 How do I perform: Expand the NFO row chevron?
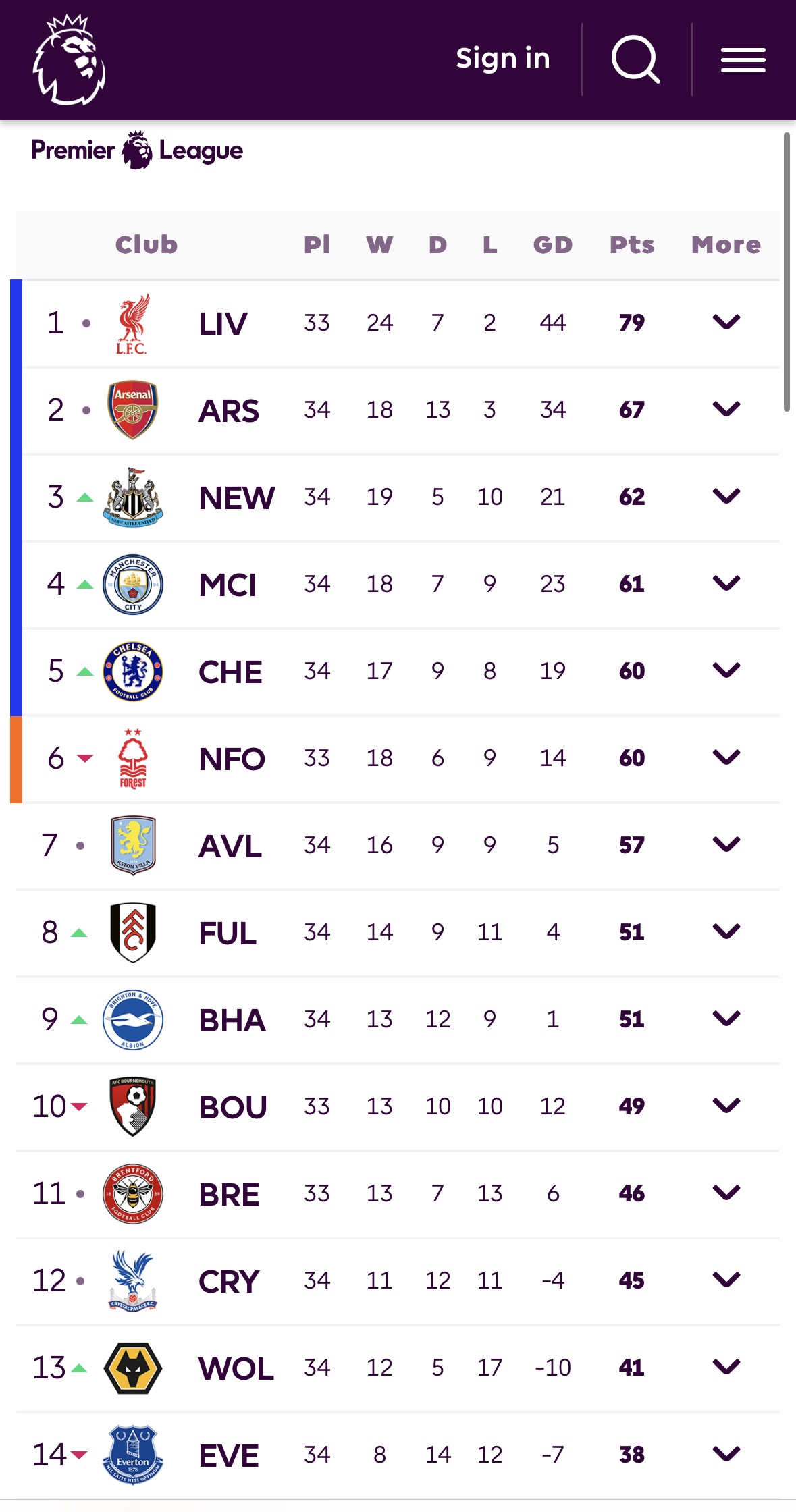click(x=726, y=757)
